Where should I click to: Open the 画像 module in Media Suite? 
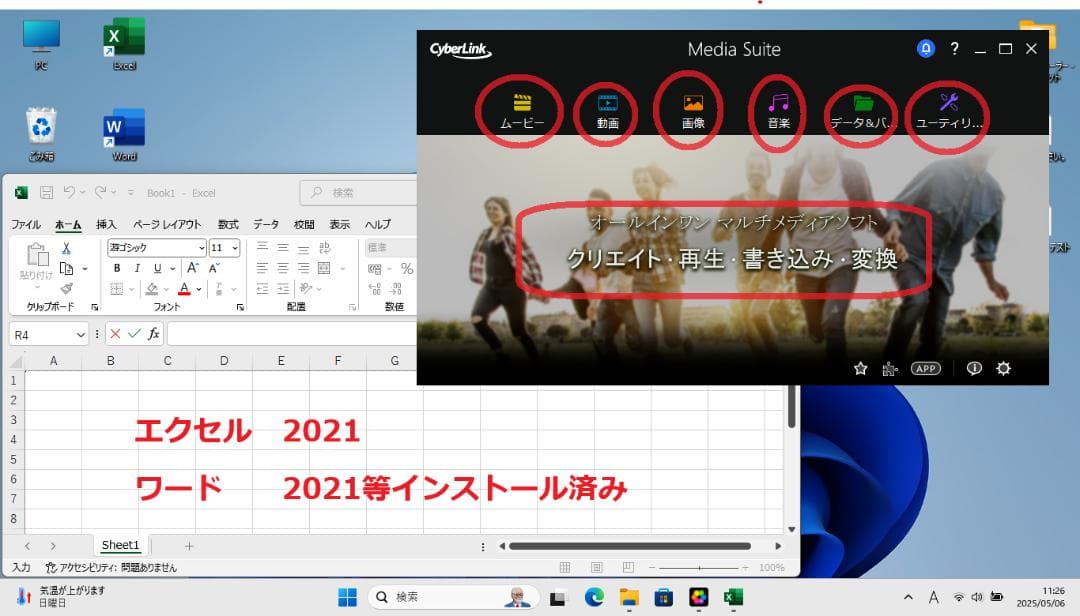click(x=693, y=112)
